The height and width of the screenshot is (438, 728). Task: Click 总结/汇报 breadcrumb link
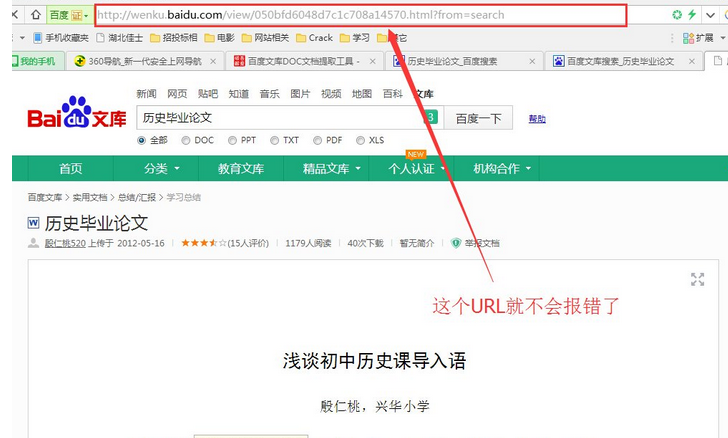137,197
